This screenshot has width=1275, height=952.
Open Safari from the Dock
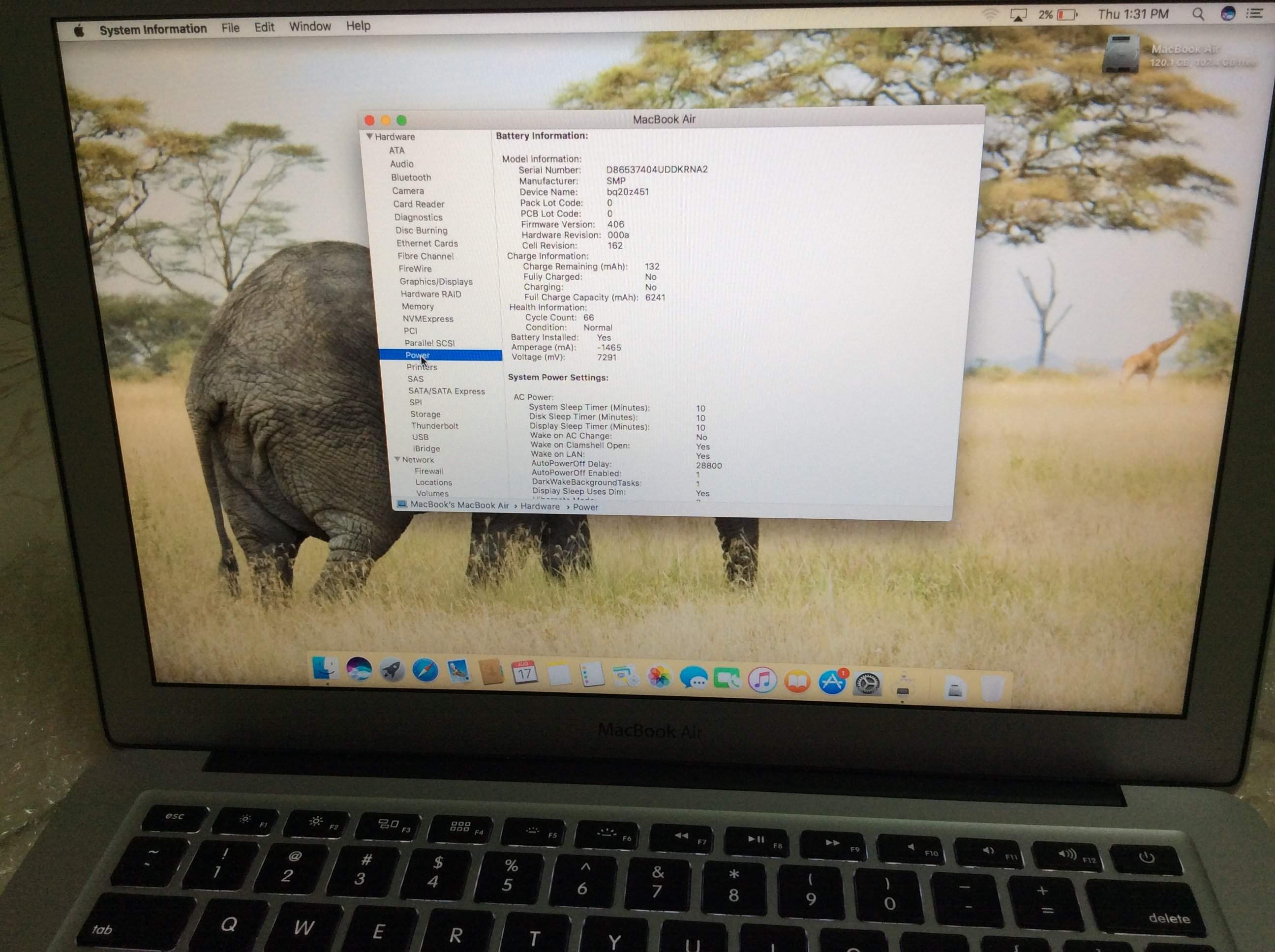tap(425, 671)
